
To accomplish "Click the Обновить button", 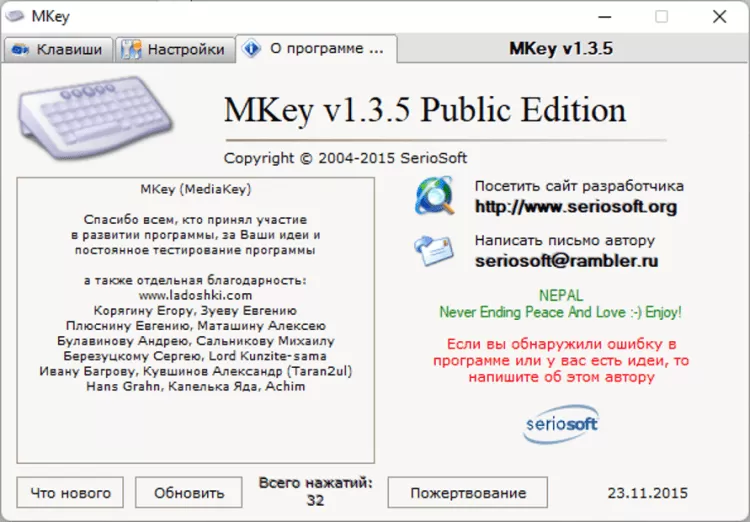I will (x=189, y=492).
